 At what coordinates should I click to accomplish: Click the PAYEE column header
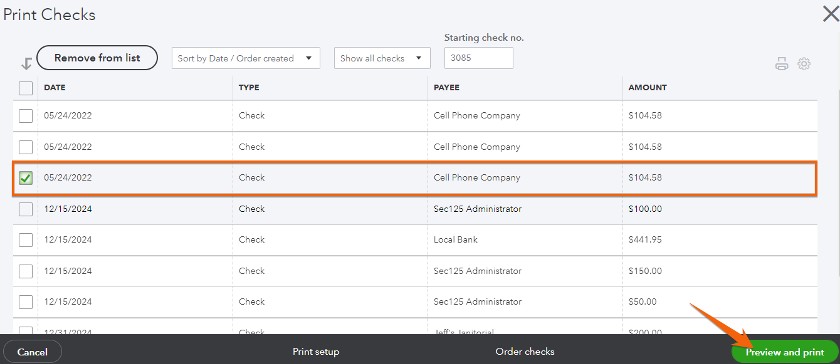pos(446,87)
